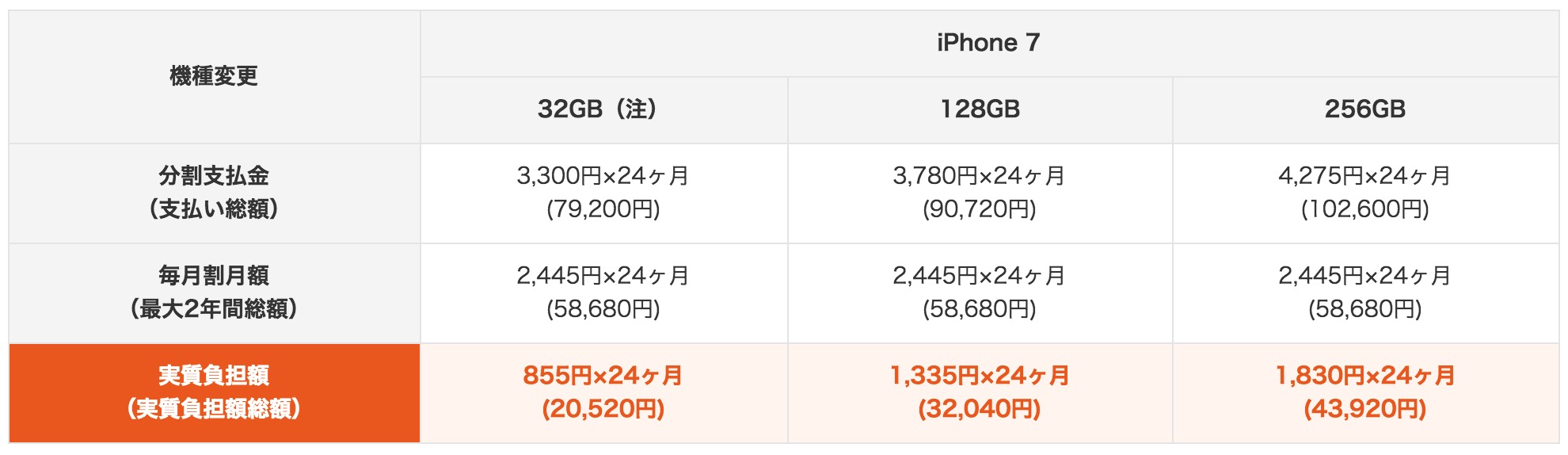Click orange (43,920円) net total

coord(1365,410)
